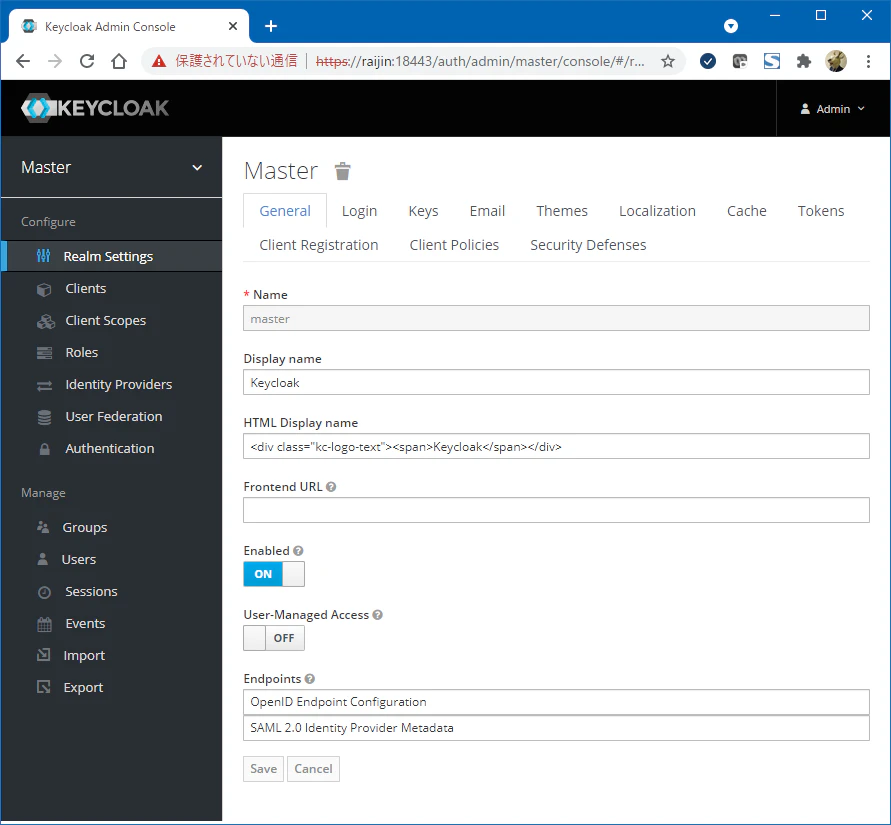
Task: Open the Client Registration tab
Action: pyautogui.click(x=318, y=245)
